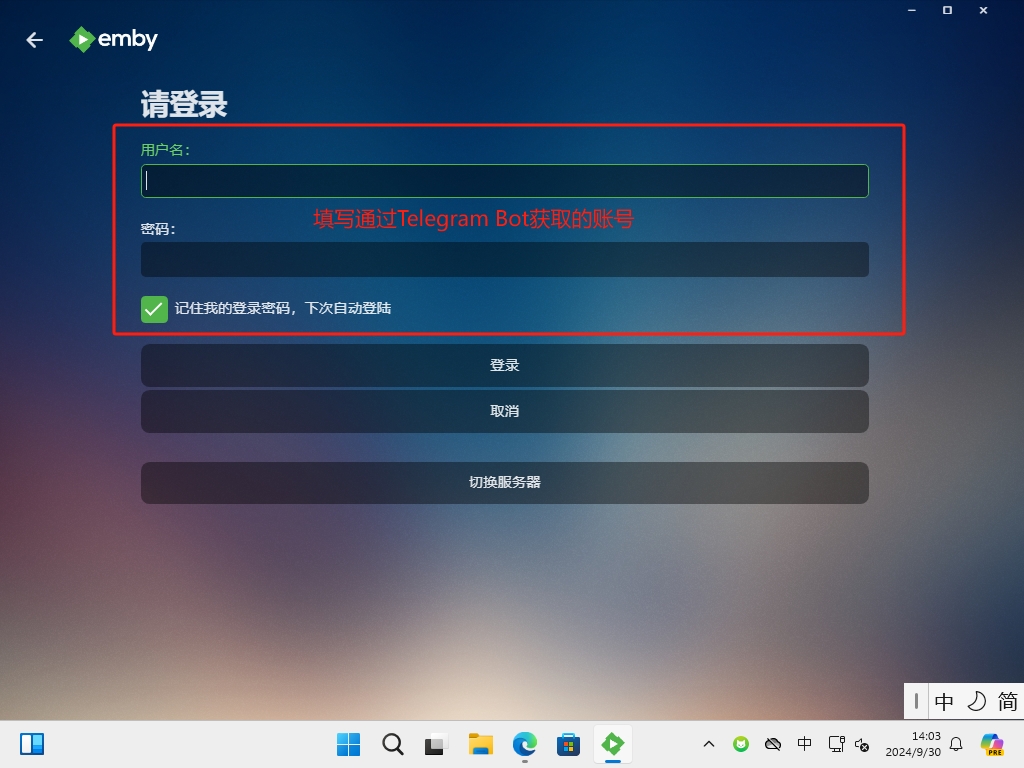Click inside the 用户名 username input field

tap(504, 180)
